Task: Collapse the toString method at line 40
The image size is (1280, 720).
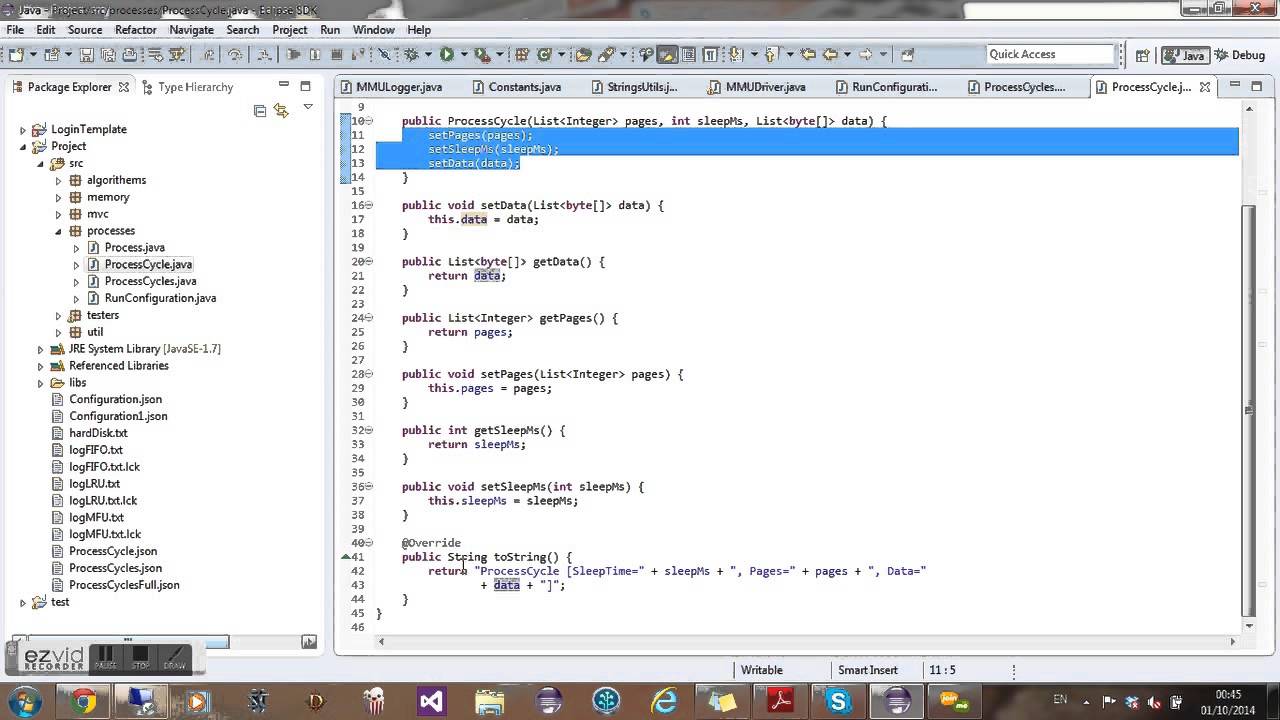Action: point(369,543)
